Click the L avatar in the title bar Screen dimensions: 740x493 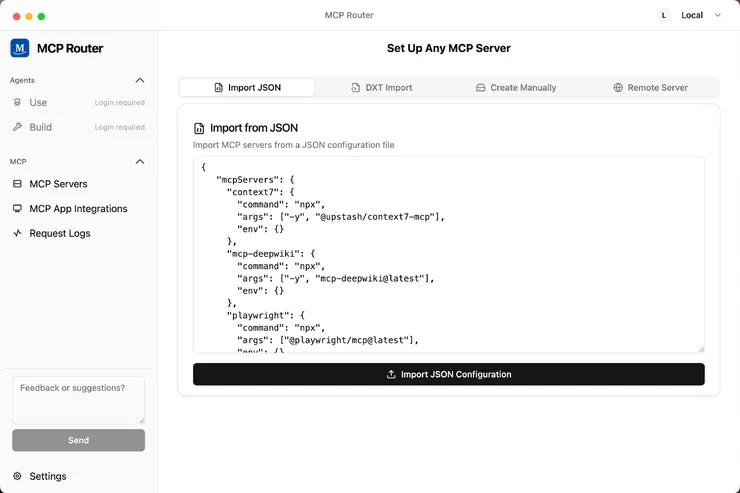tap(664, 16)
